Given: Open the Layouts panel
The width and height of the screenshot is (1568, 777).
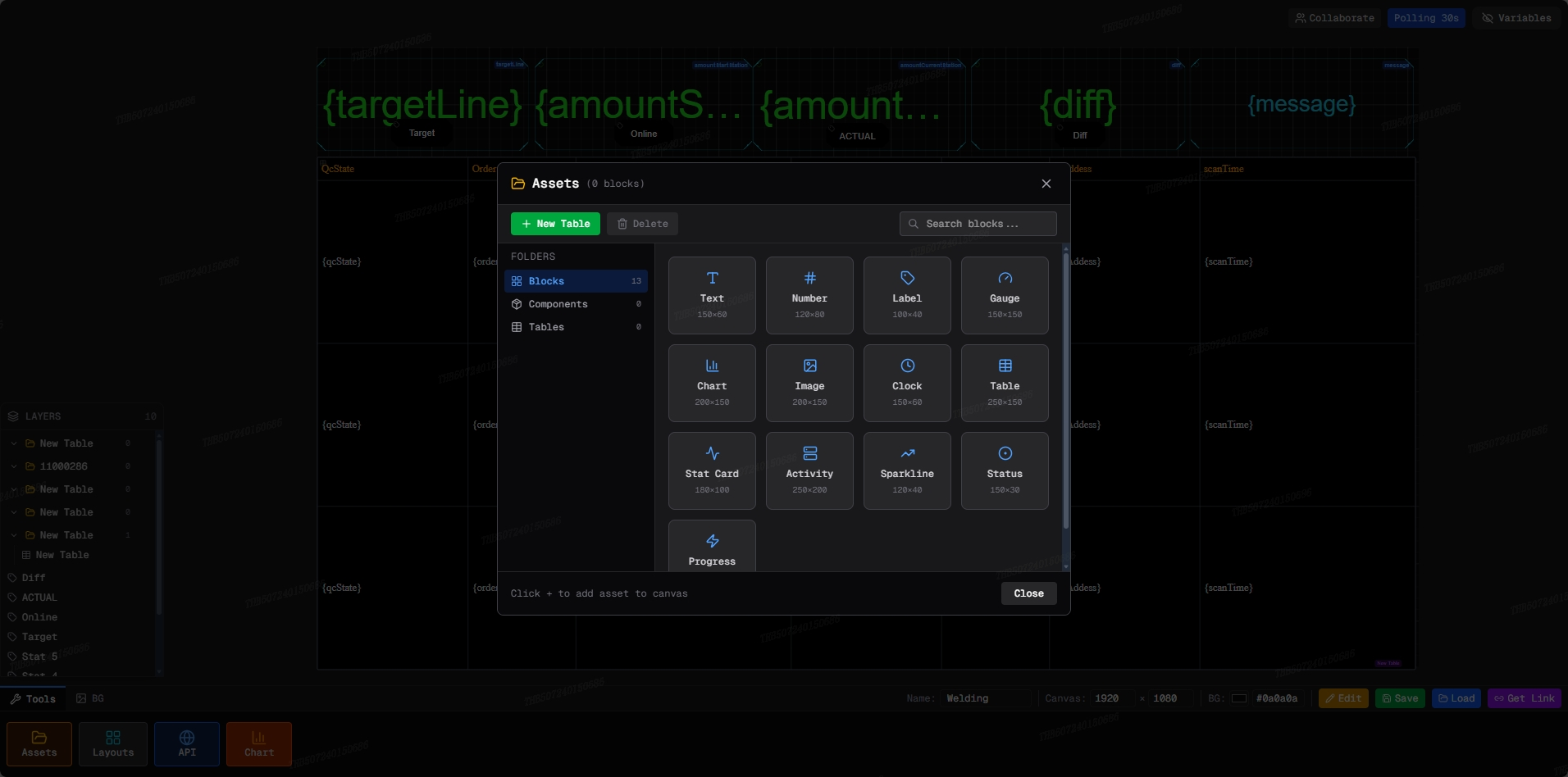Looking at the screenshot, I should pos(113,744).
